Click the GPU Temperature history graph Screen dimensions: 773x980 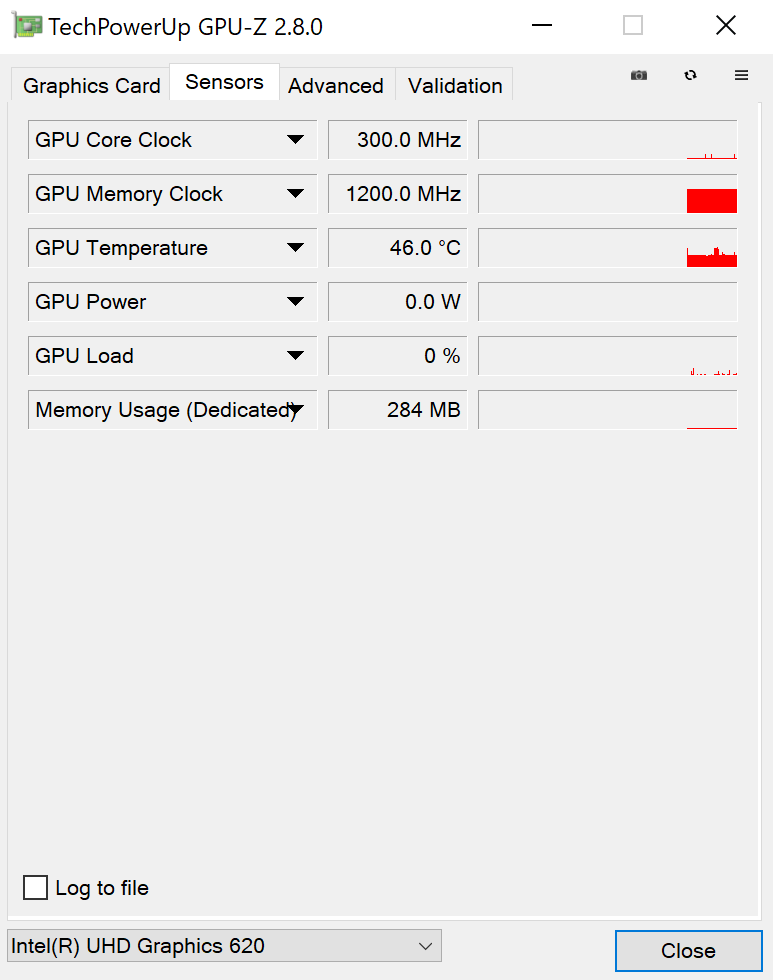coord(608,248)
